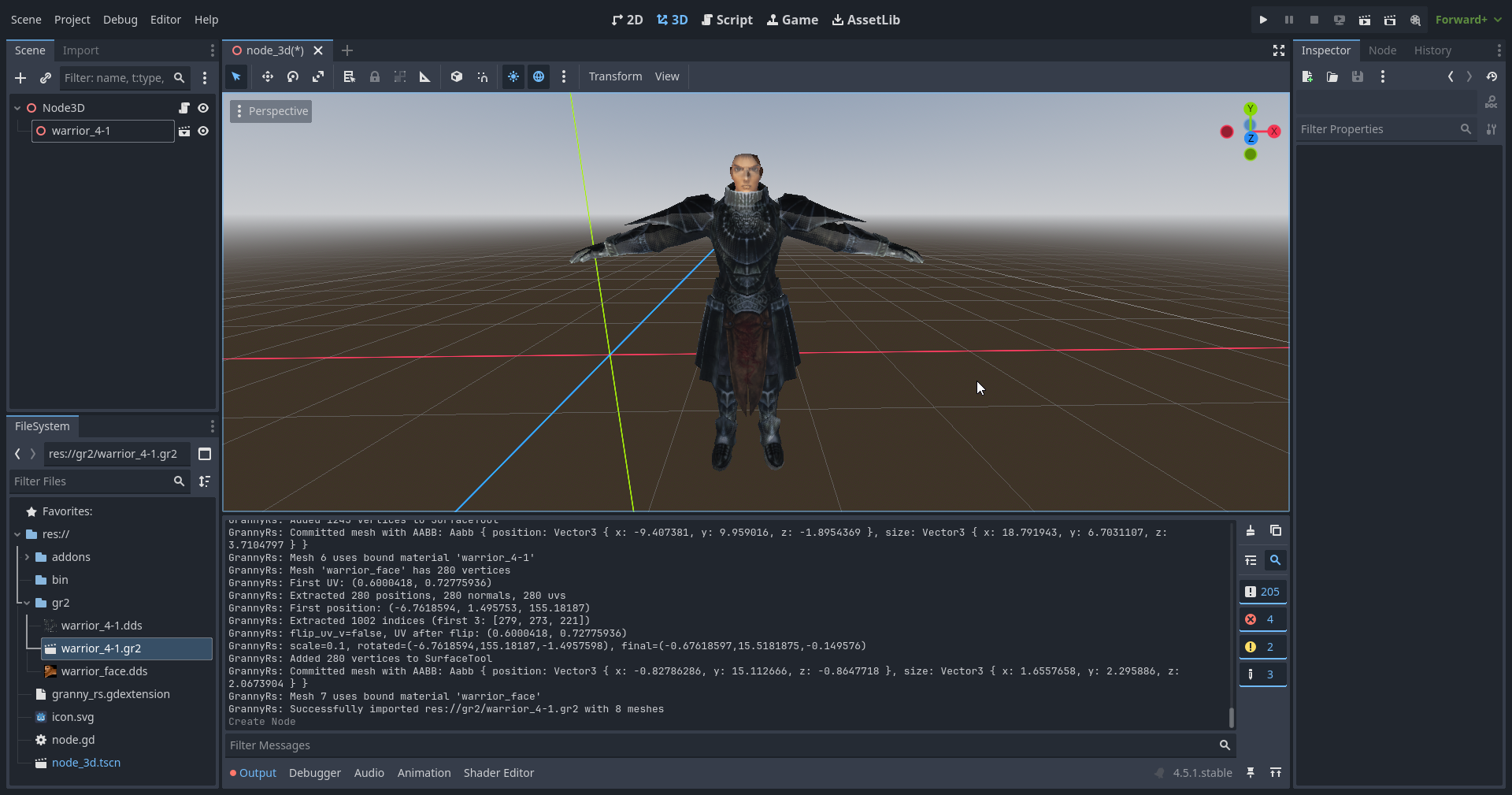Switch to the Node tab
Screen dimensions: 1512x795
1382,50
